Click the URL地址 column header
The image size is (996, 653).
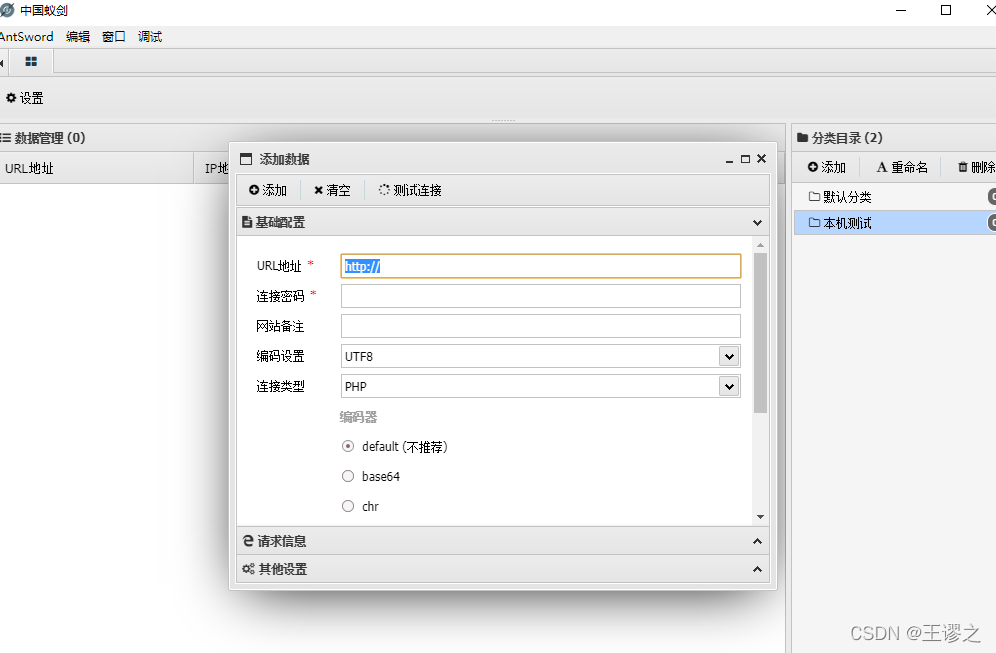click(x=97, y=168)
